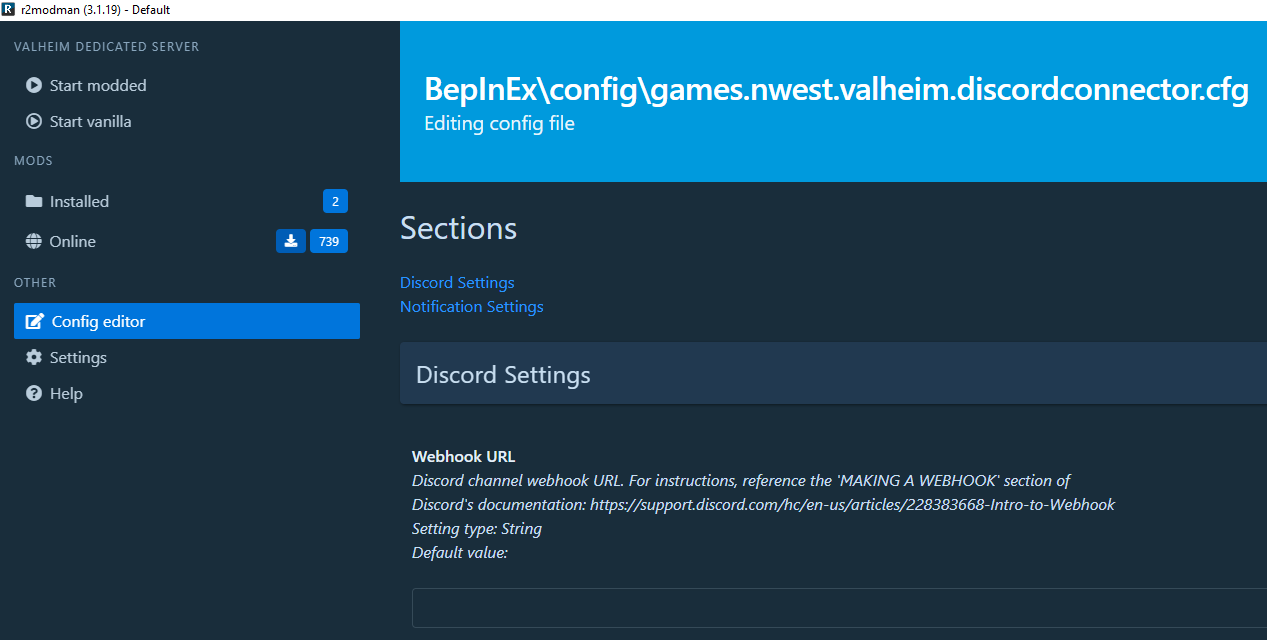Click the gear icon for Settings
1267x640 pixels.
coord(34,358)
